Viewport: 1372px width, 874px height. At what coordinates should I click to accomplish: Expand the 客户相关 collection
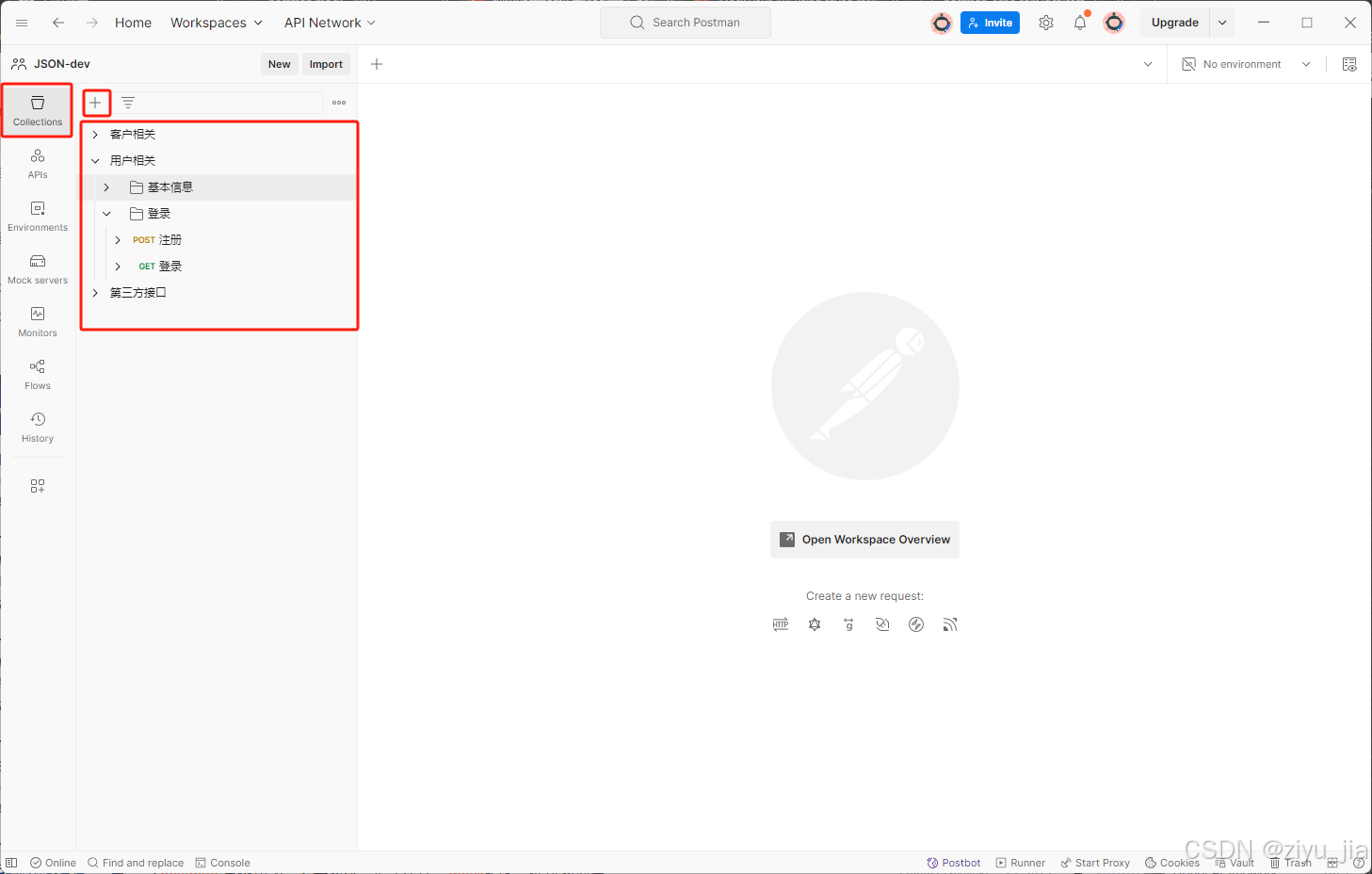[x=95, y=135]
